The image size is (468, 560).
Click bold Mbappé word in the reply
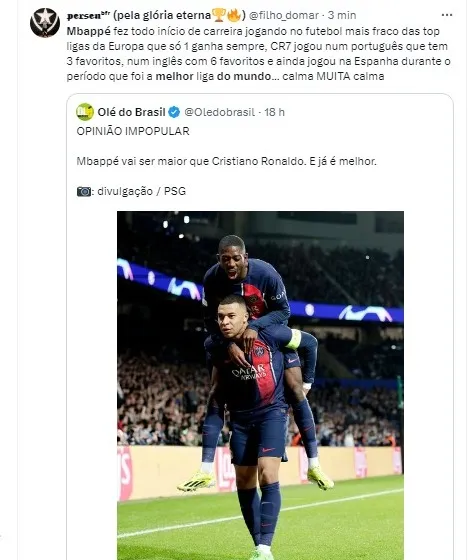pyautogui.click(x=89, y=31)
